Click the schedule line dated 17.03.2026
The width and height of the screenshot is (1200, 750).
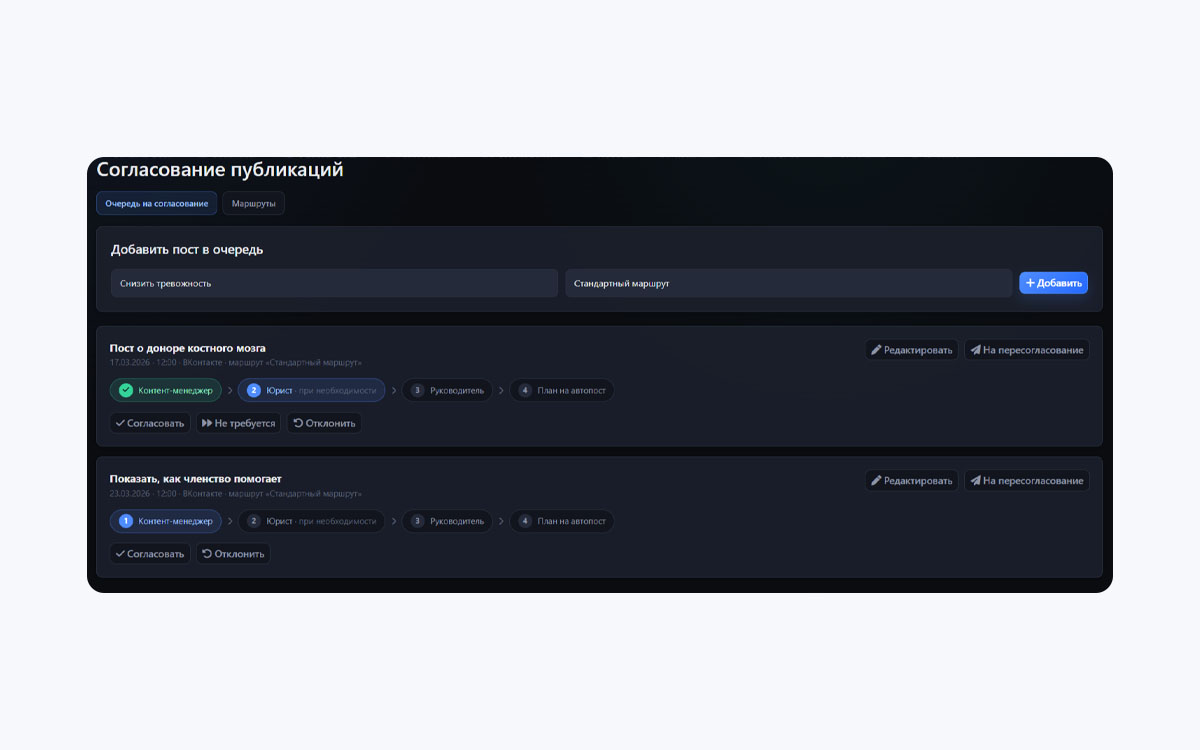pos(236,362)
